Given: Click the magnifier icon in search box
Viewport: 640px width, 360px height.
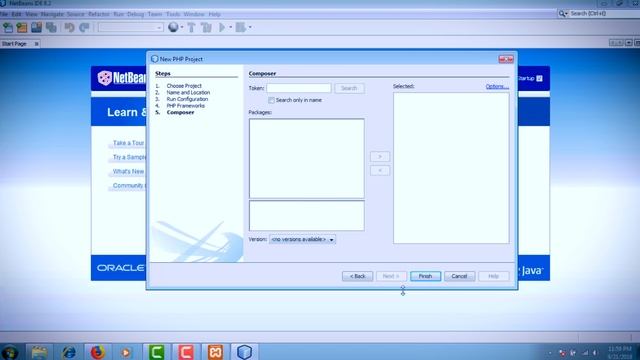Looking at the screenshot, I should click(562, 13).
